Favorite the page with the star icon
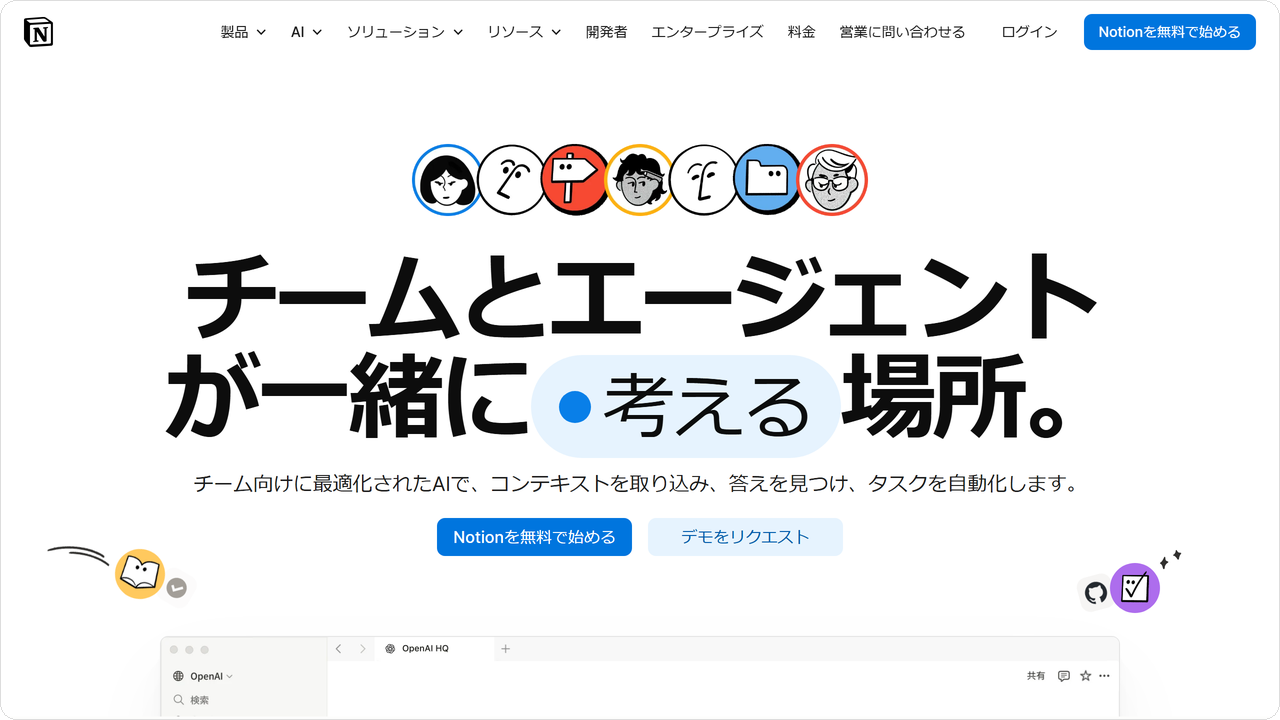This screenshot has width=1280, height=720. (1085, 676)
